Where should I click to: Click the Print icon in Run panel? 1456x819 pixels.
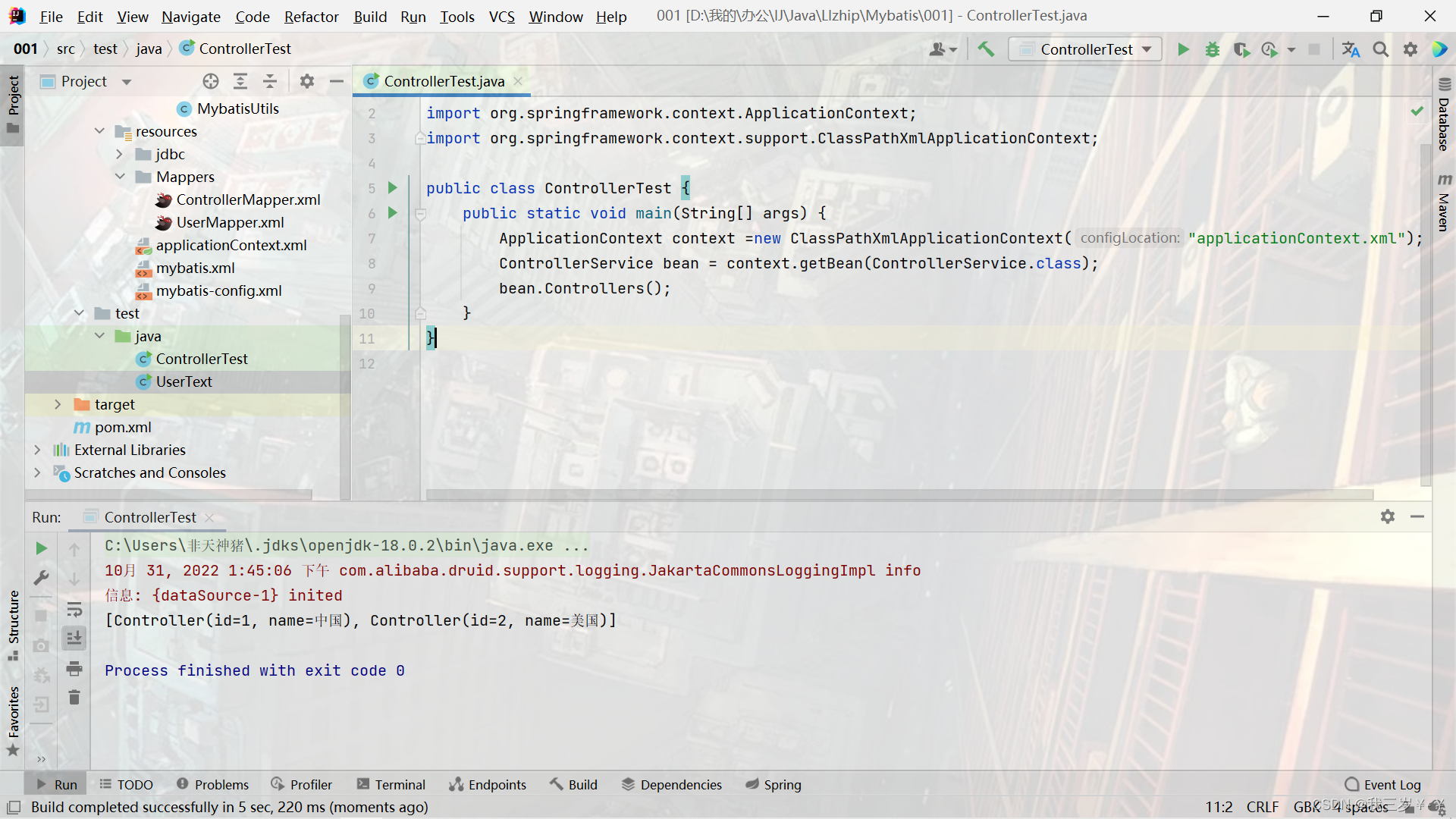click(x=74, y=668)
